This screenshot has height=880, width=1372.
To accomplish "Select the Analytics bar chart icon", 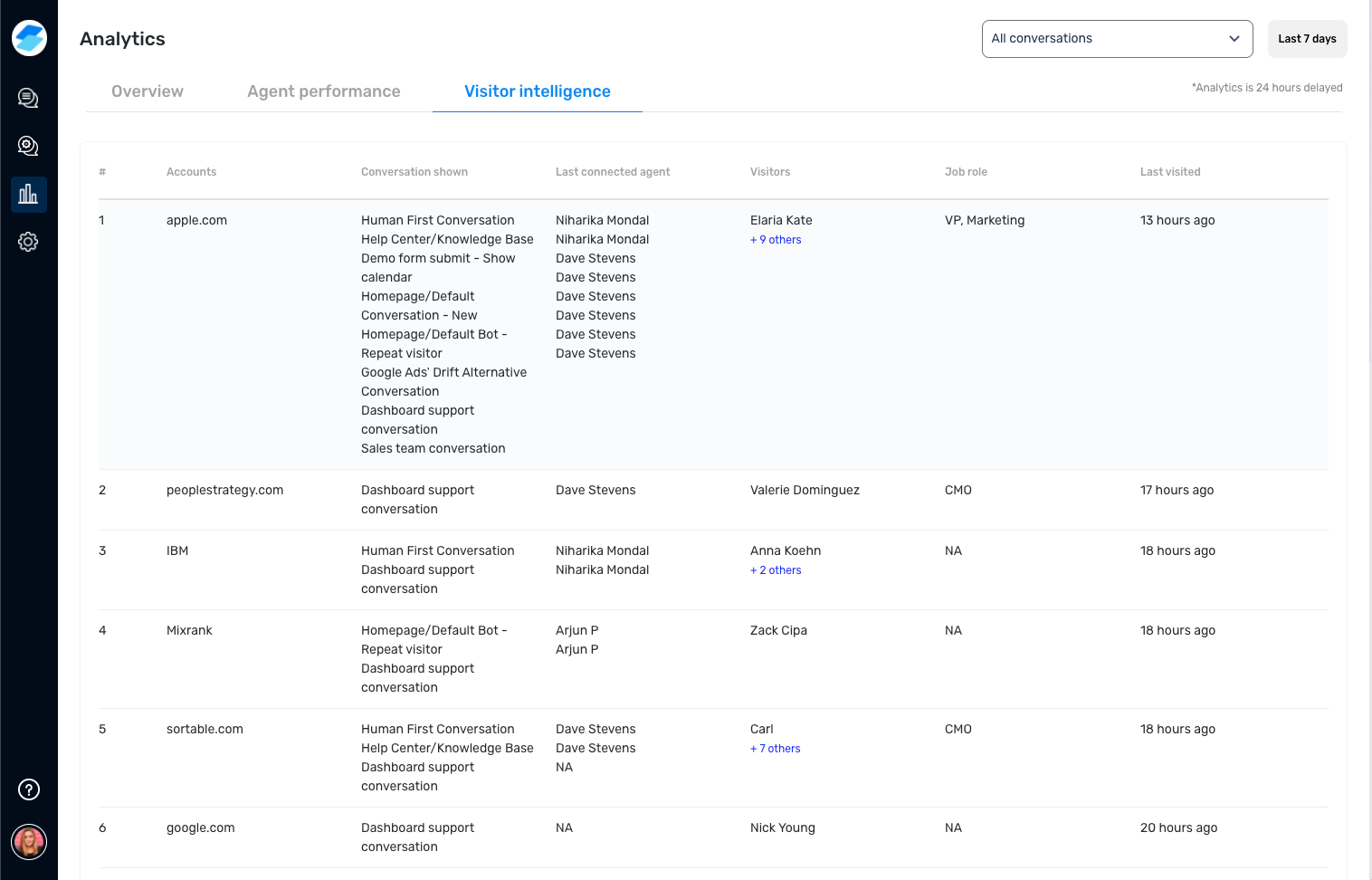I will coord(28,194).
